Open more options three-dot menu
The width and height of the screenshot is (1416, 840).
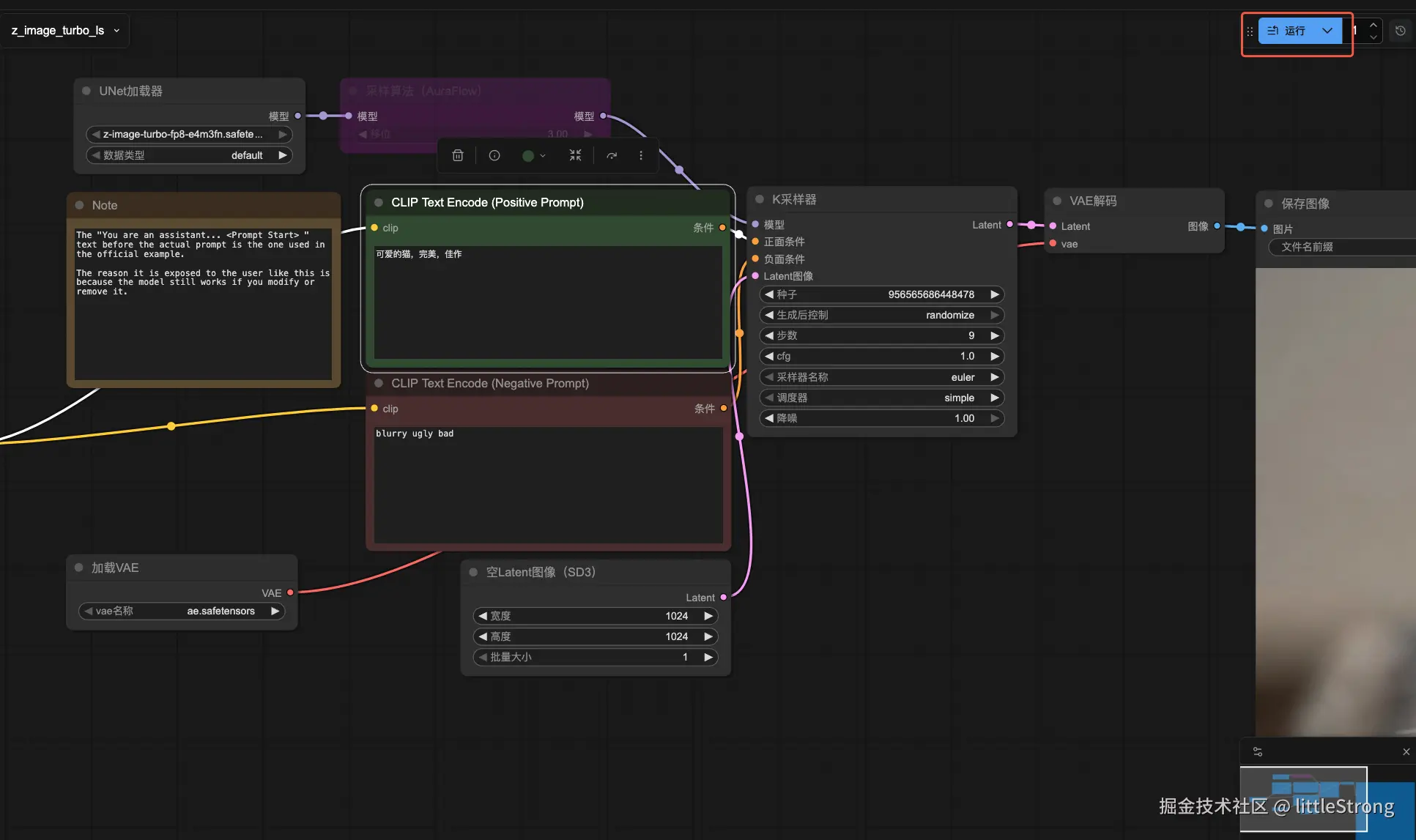[x=641, y=155]
